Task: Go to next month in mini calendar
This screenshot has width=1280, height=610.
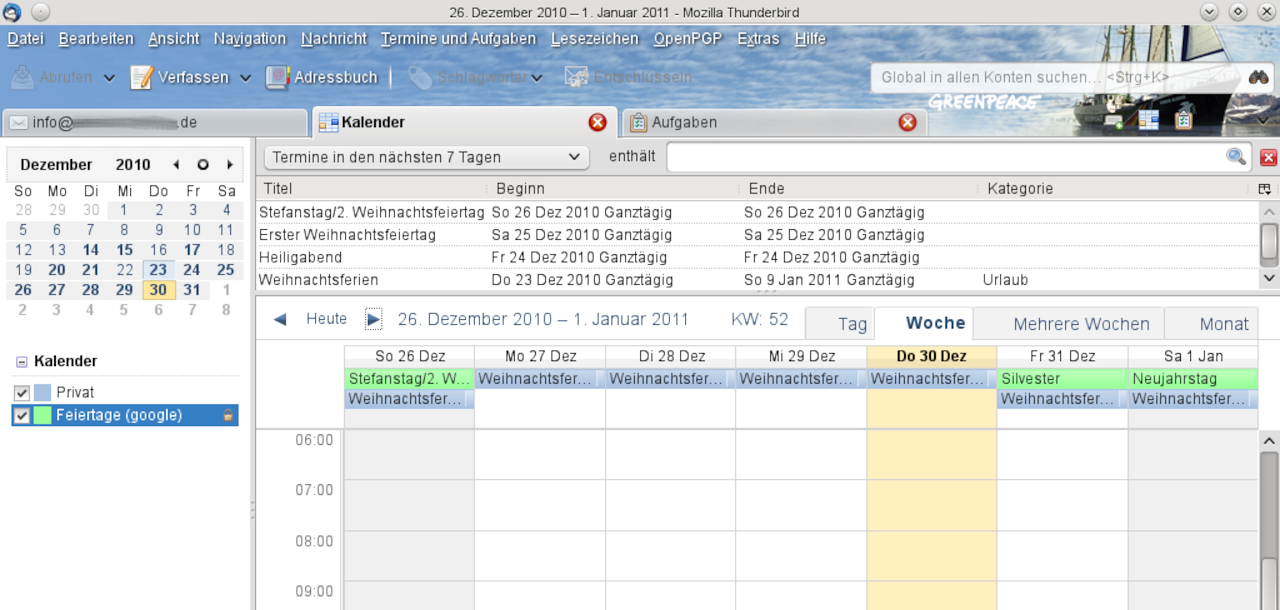Action: tap(229, 165)
